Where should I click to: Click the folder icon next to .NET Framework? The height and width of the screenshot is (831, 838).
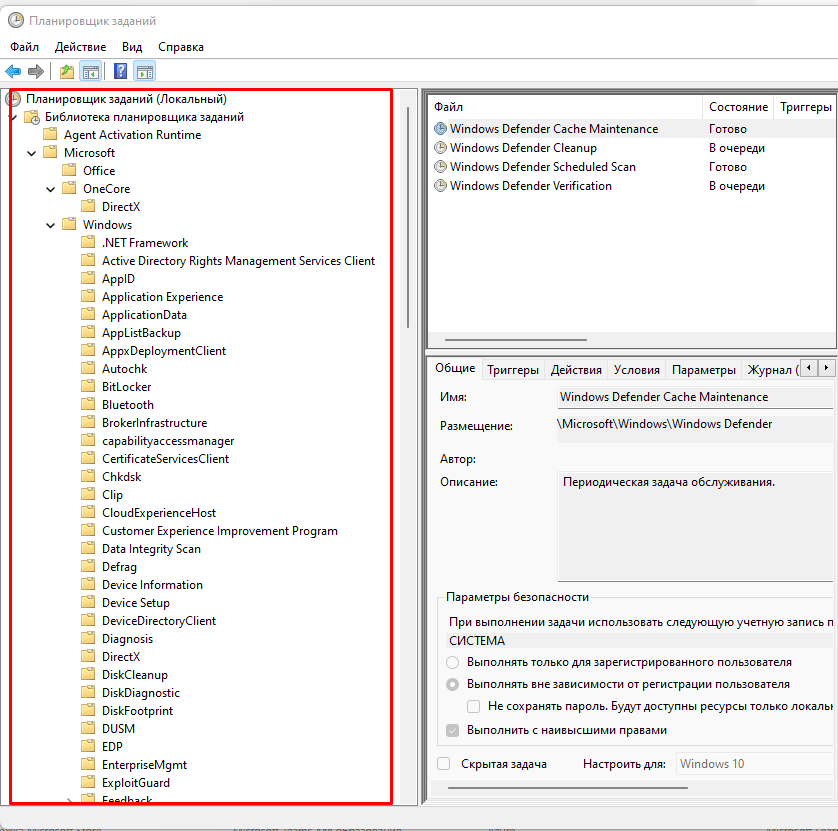[x=88, y=242]
